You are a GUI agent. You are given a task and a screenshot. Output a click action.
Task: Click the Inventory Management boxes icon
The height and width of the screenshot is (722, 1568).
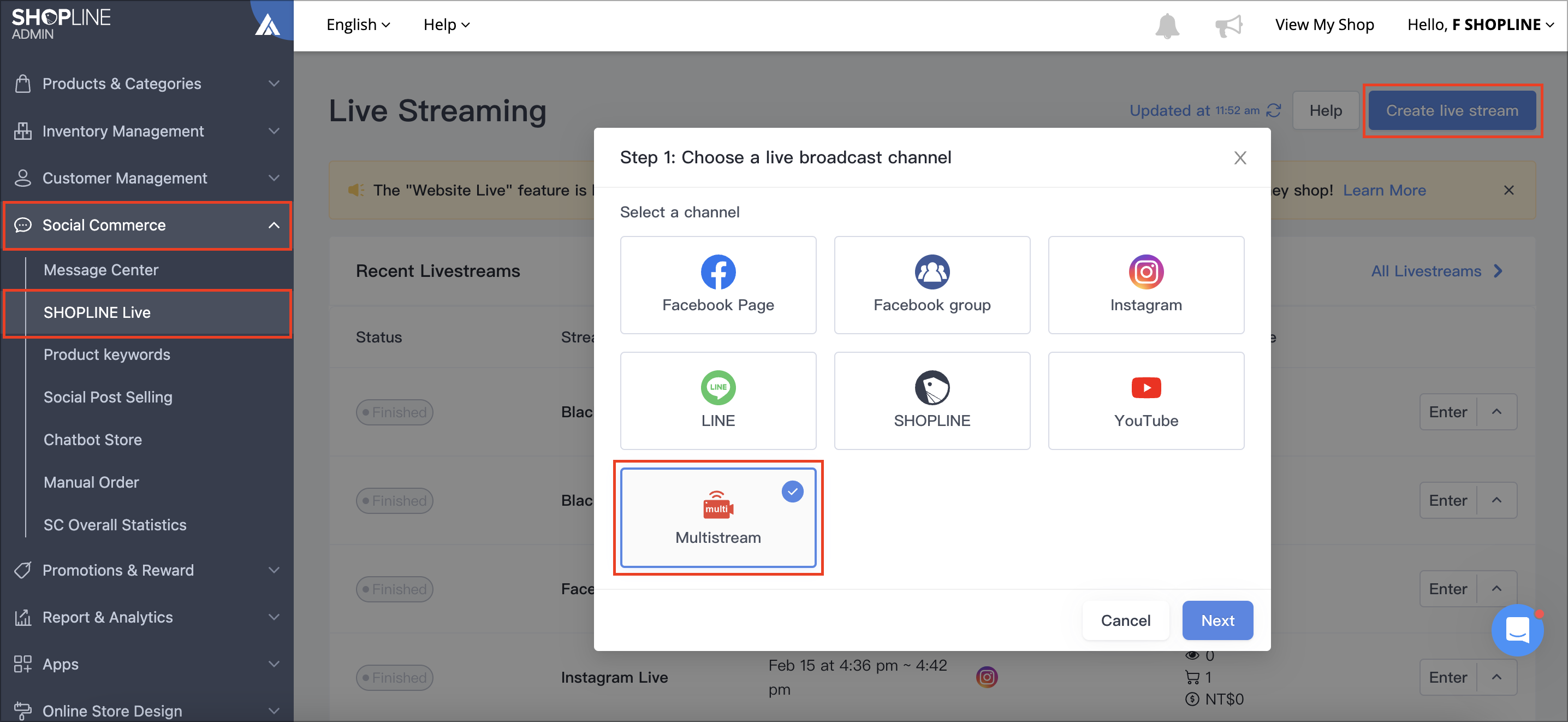[22, 131]
